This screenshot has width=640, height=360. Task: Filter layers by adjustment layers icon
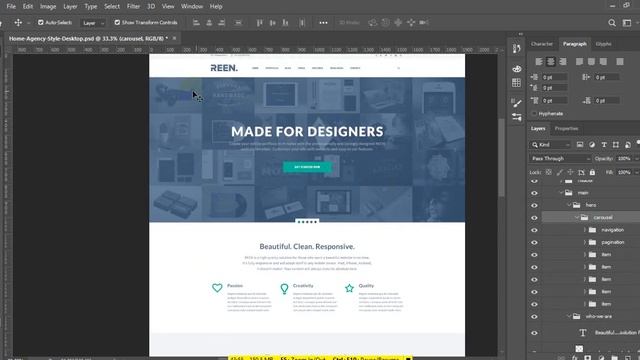592,144
